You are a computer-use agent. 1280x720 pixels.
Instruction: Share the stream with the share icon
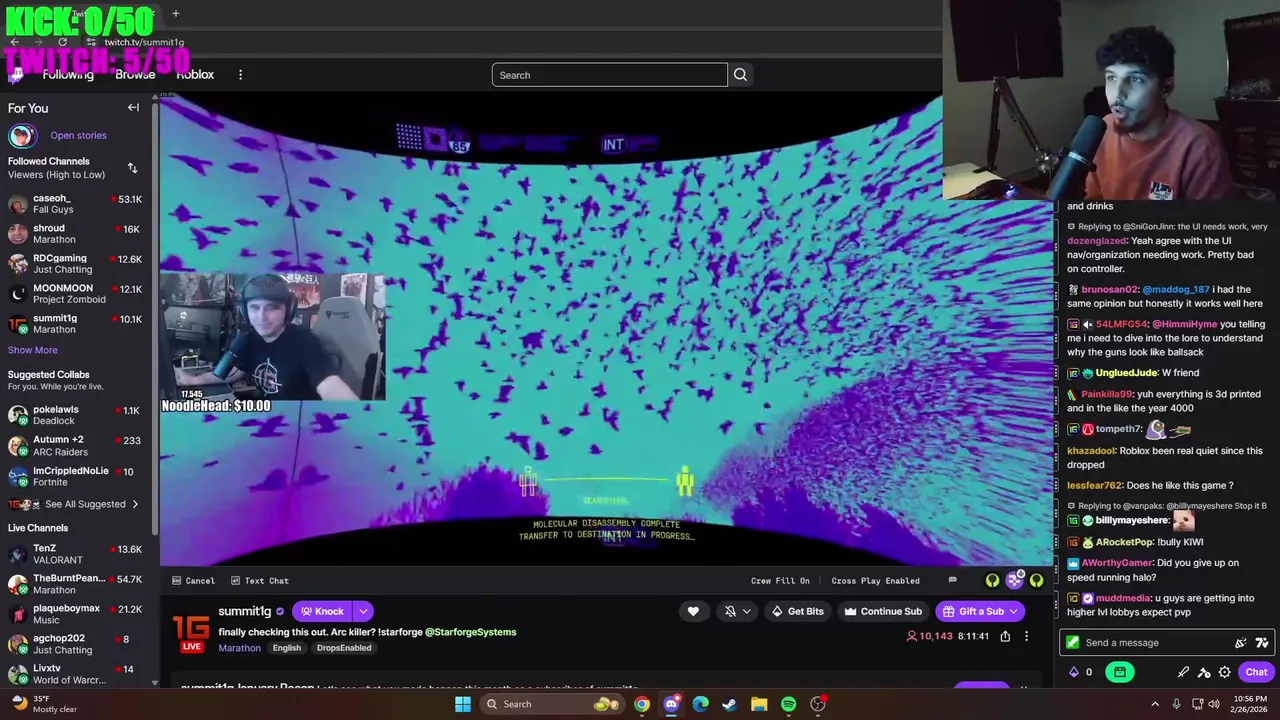1005,636
